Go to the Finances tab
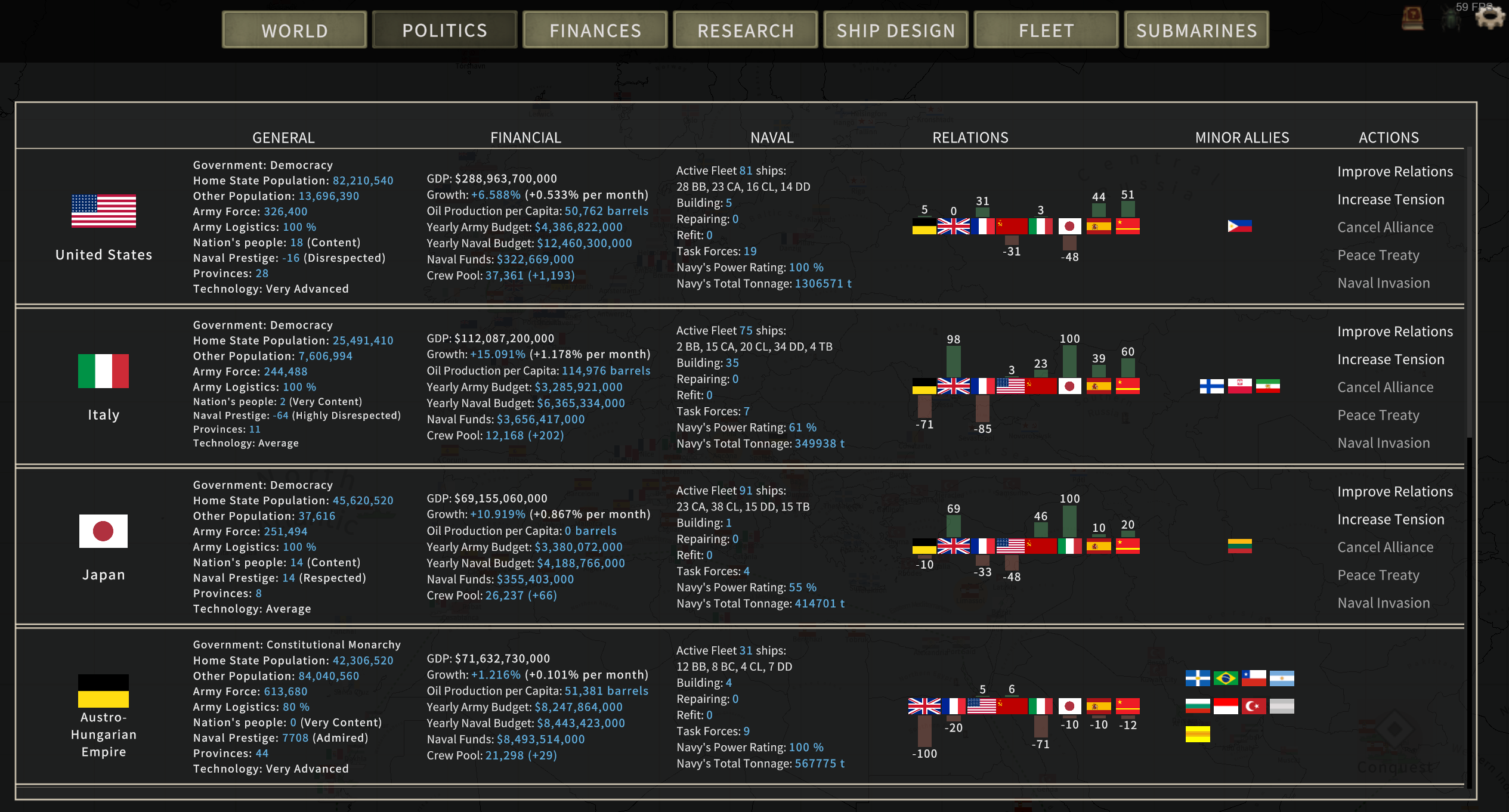Image resolution: width=1509 pixels, height=812 pixels. click(595, 30)
